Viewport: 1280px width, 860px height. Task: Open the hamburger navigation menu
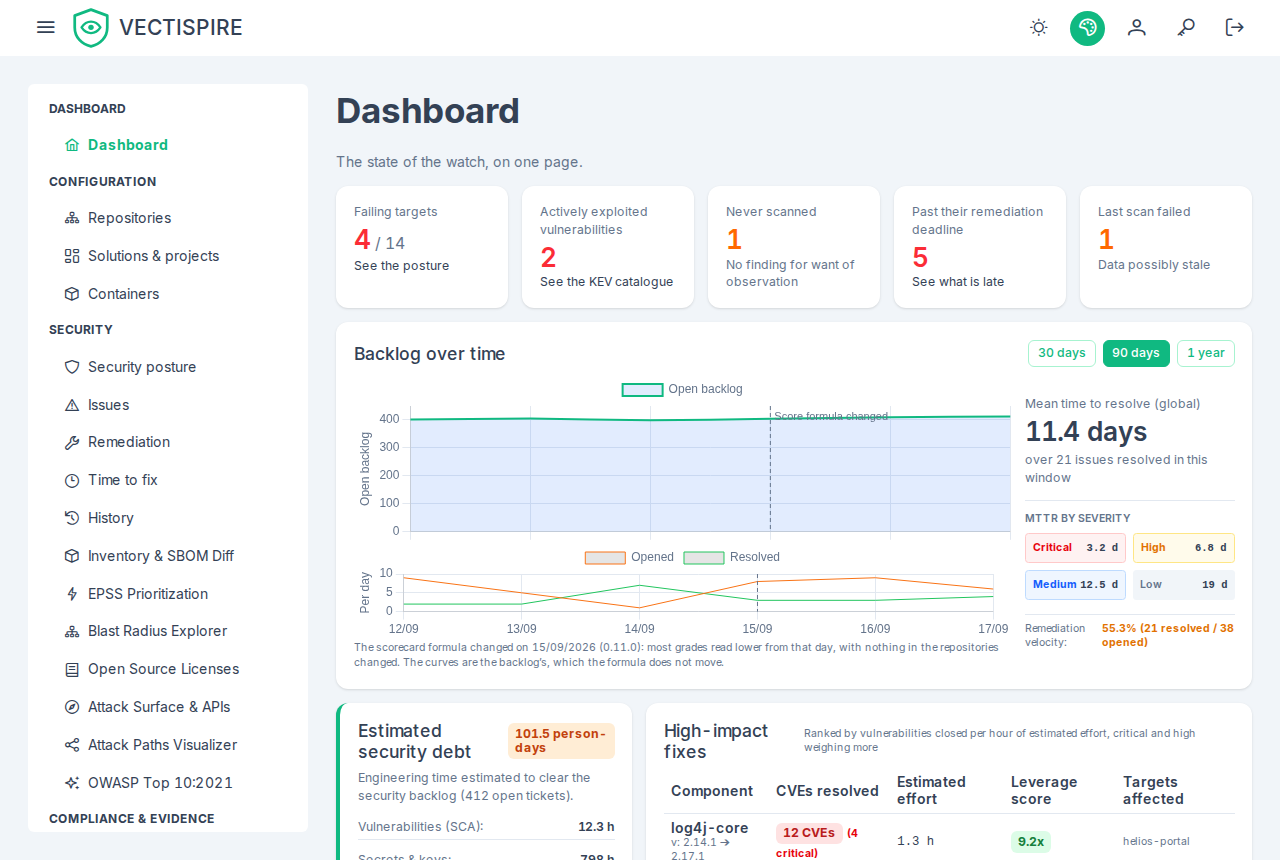(45, 27)
